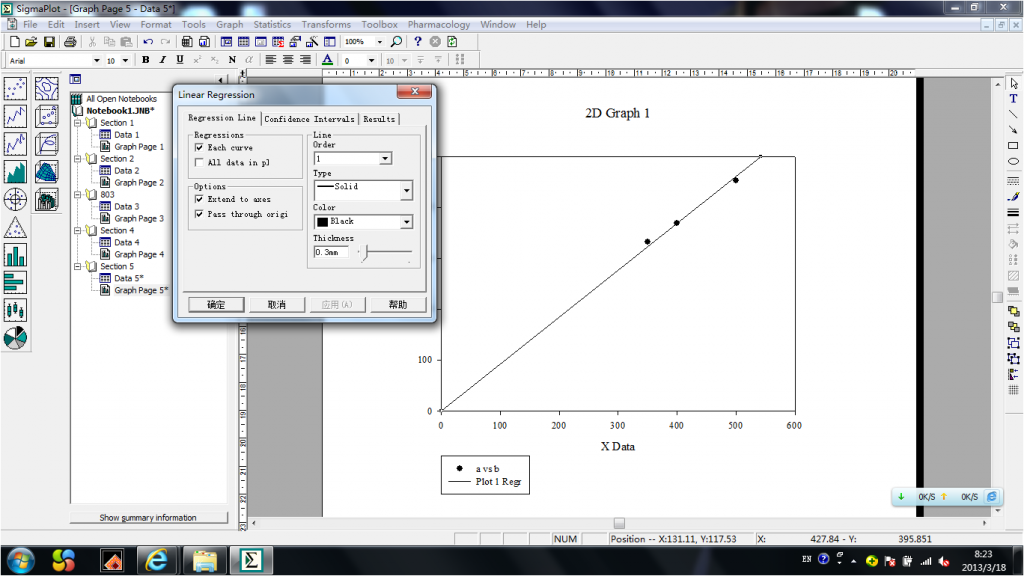Select the polar plot graph icon
The image size is (1024, 576).
15,199
